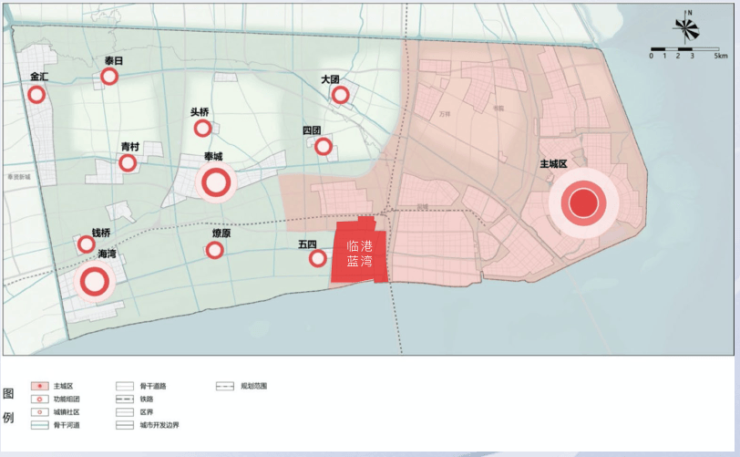Click the 5km scale label
Image resolution: width=740 pixels, height=457 pixels.
click(721, 56)
